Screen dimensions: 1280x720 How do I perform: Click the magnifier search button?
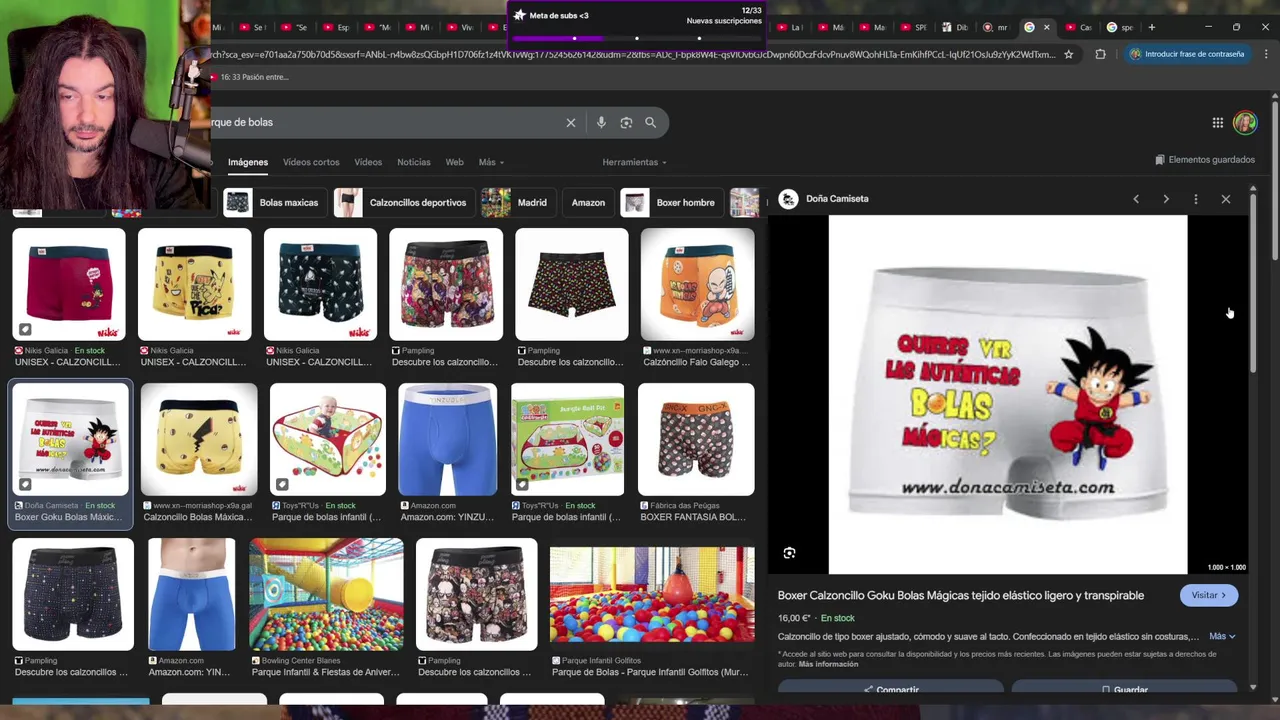650,122
